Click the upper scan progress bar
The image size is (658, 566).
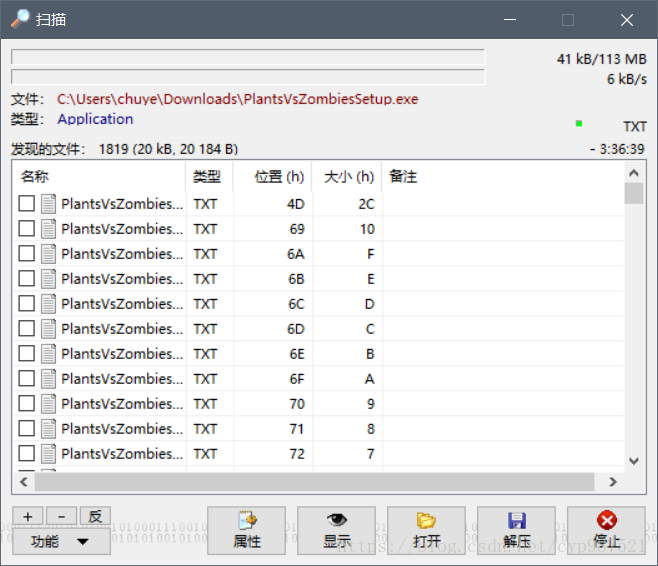point(248,57)
